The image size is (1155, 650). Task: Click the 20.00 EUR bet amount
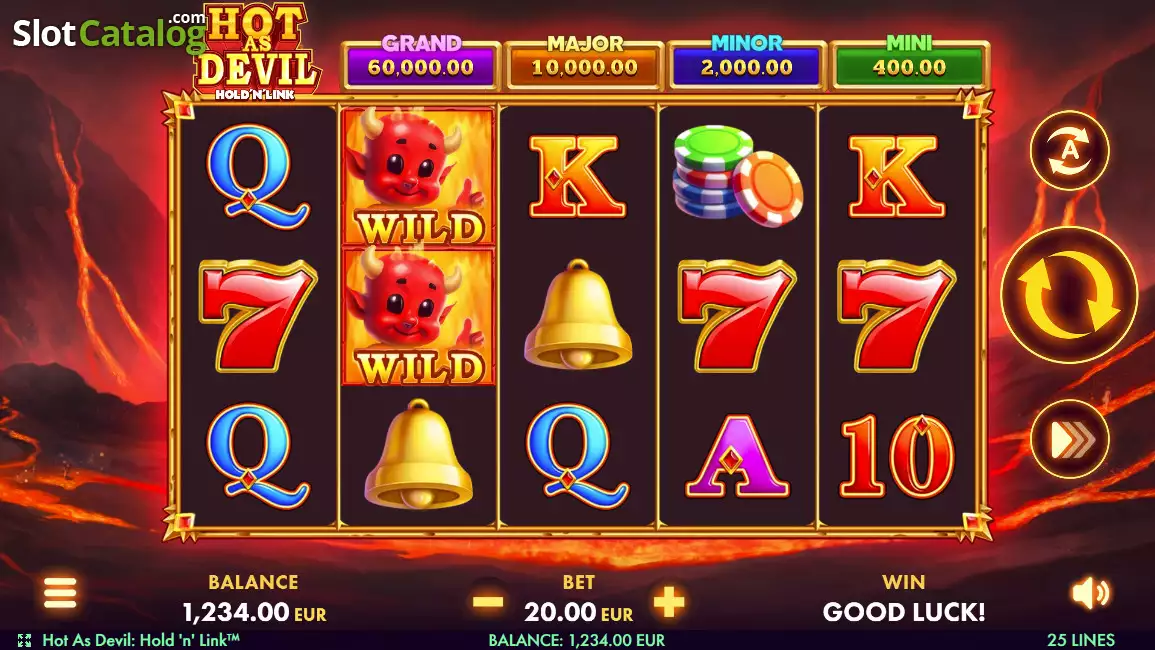click(x=578, y=612)
